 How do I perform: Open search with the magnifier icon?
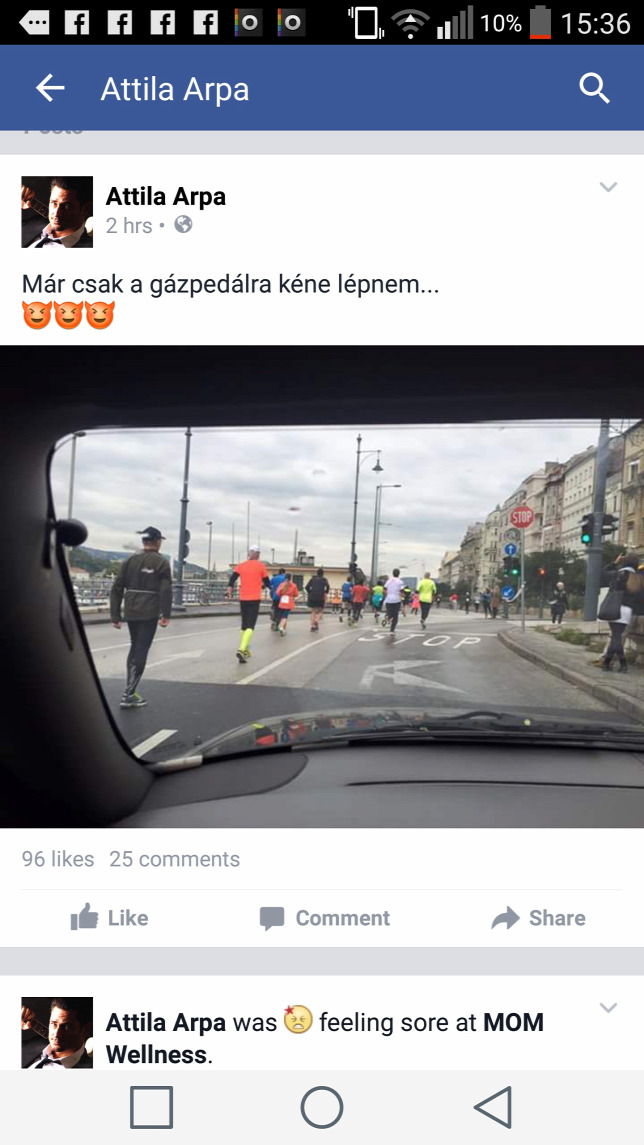pyautogui.click(x=594, y=89)
